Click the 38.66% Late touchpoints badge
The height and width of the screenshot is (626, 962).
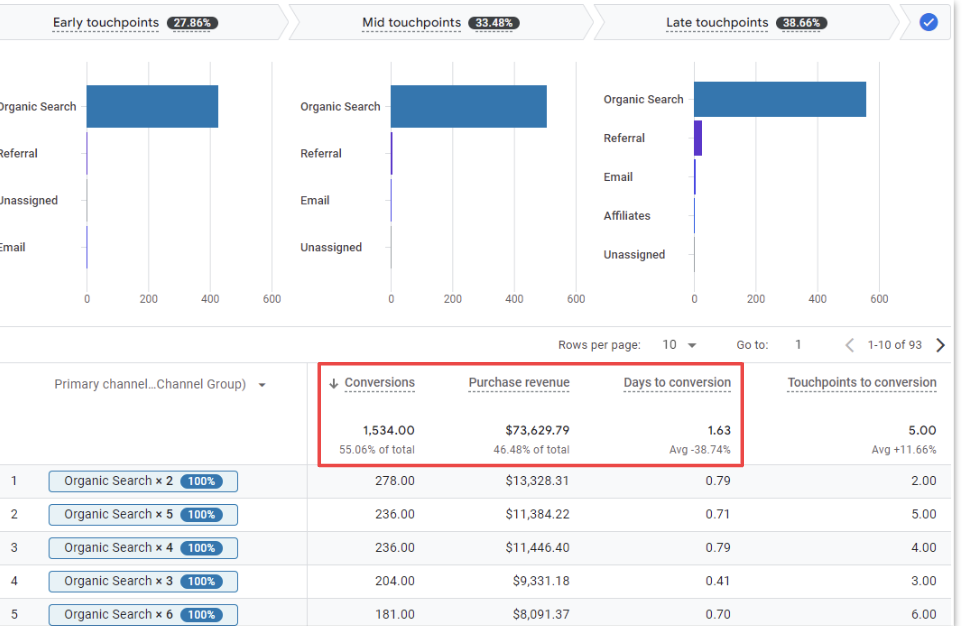[x=801, y=23]
